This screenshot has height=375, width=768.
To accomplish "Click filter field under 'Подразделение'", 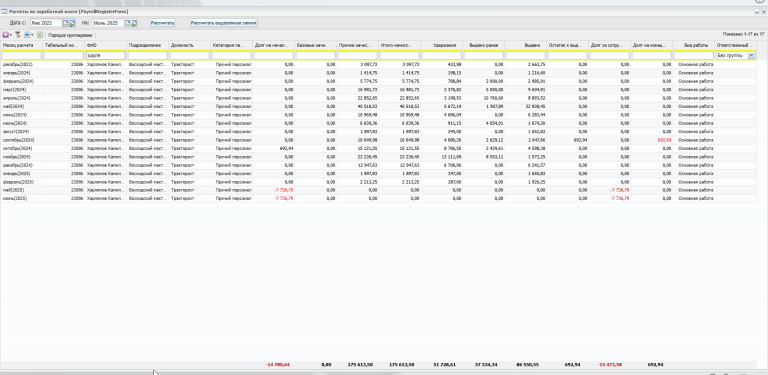I will click(147, 56).
